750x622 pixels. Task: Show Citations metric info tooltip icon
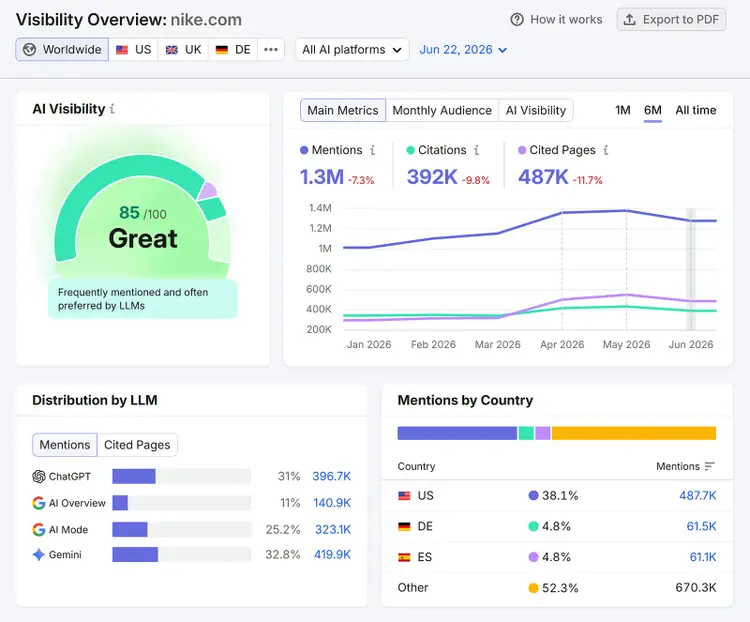point(476,150)
